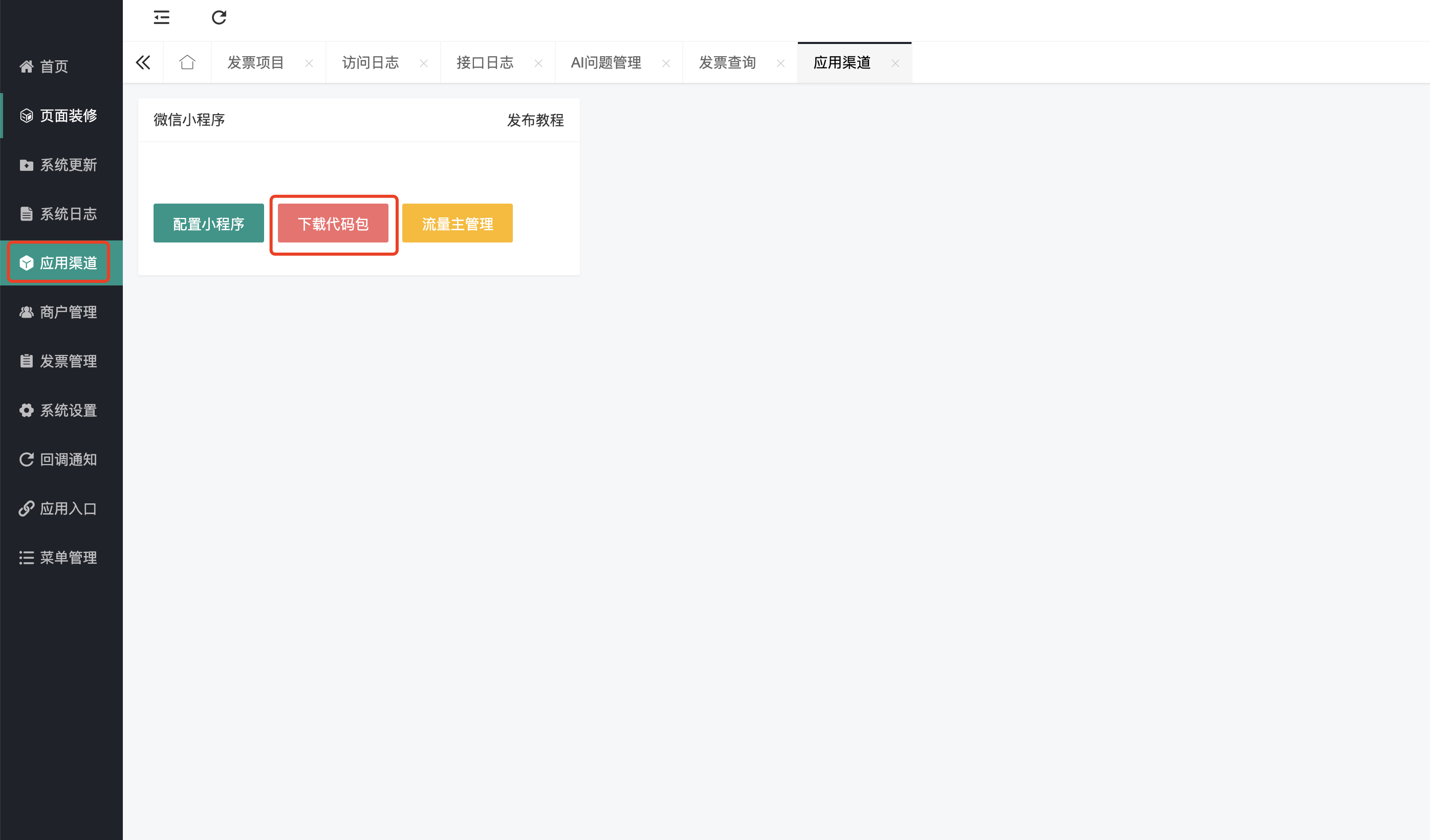Open 商户管理 in sidebar
1430x840 pixels.
[68, 312]
